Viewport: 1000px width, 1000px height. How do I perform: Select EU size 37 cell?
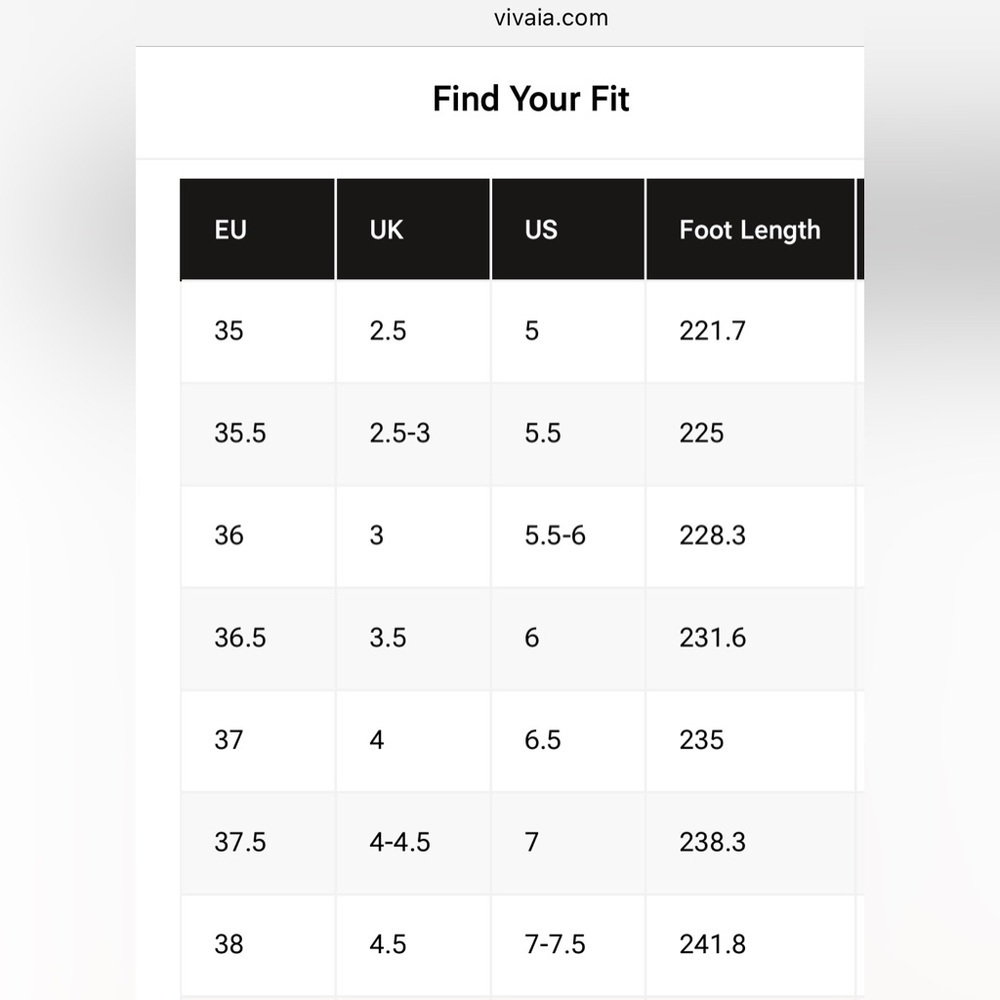click(258, 740)
